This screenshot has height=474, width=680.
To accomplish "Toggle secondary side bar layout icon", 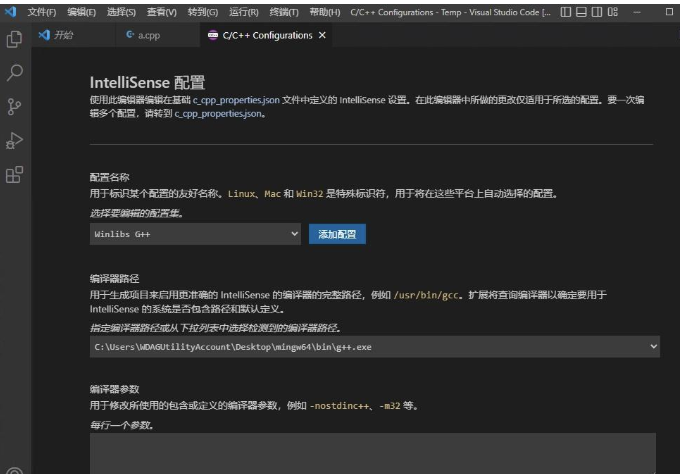I will click(597, 12).
